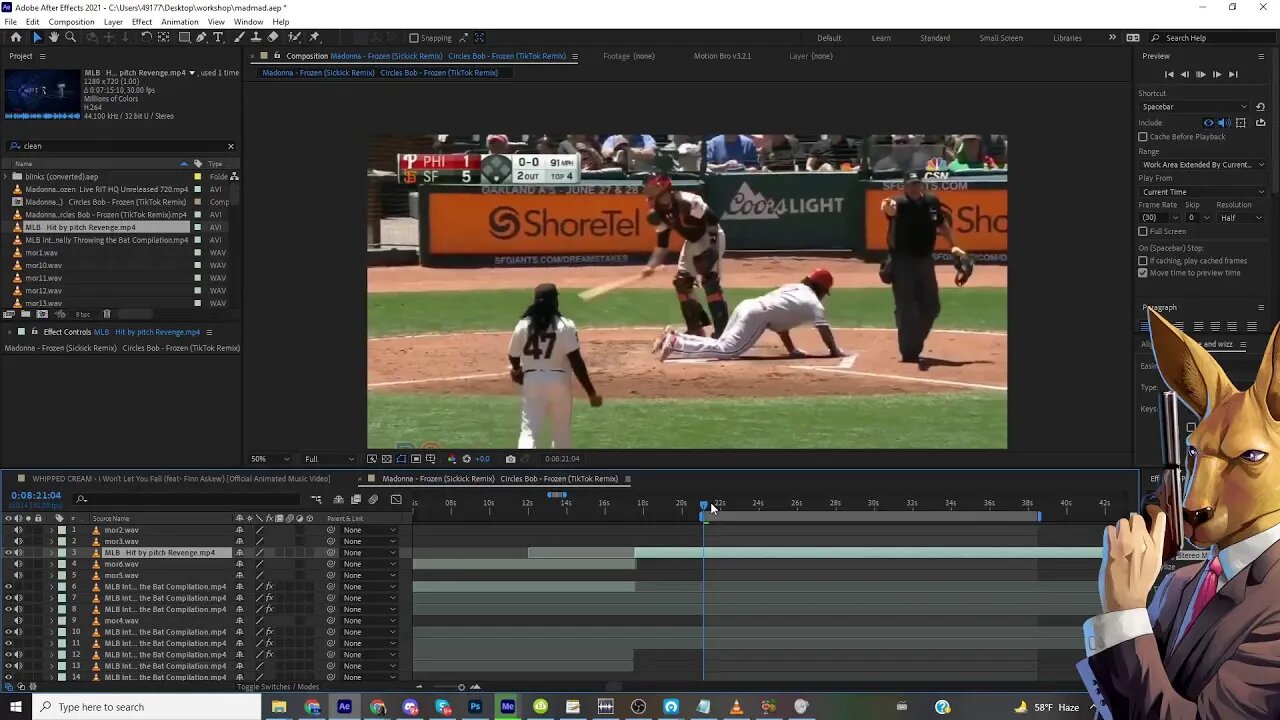Select the Roto Brush tool
The width and height of the screenshot is (1280, 720).
(293, 37)
